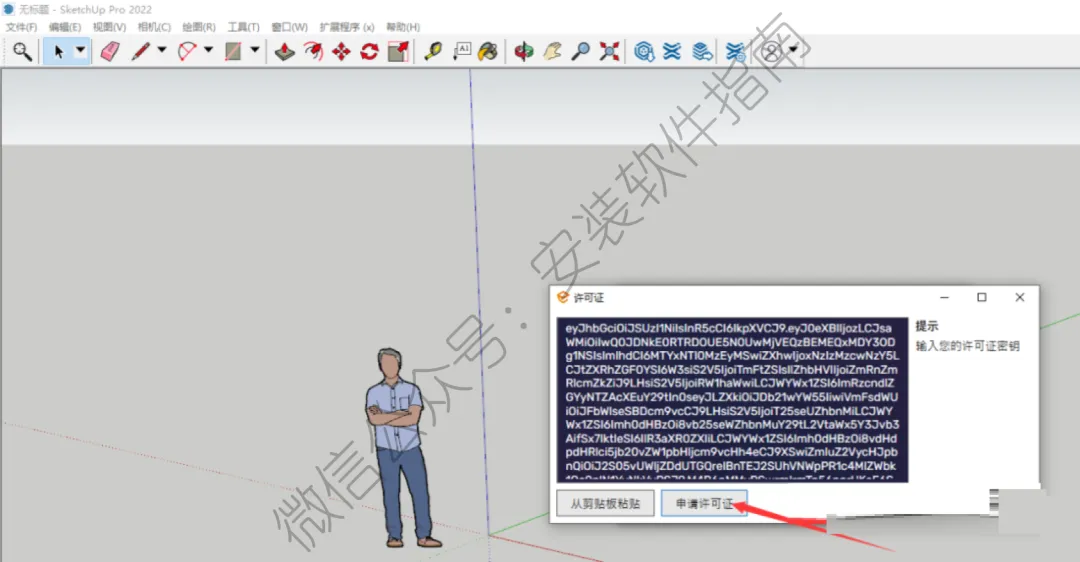Click the 申请许可证 button
Viewport: 1080px width, 562px height.
tap(703, 503)
